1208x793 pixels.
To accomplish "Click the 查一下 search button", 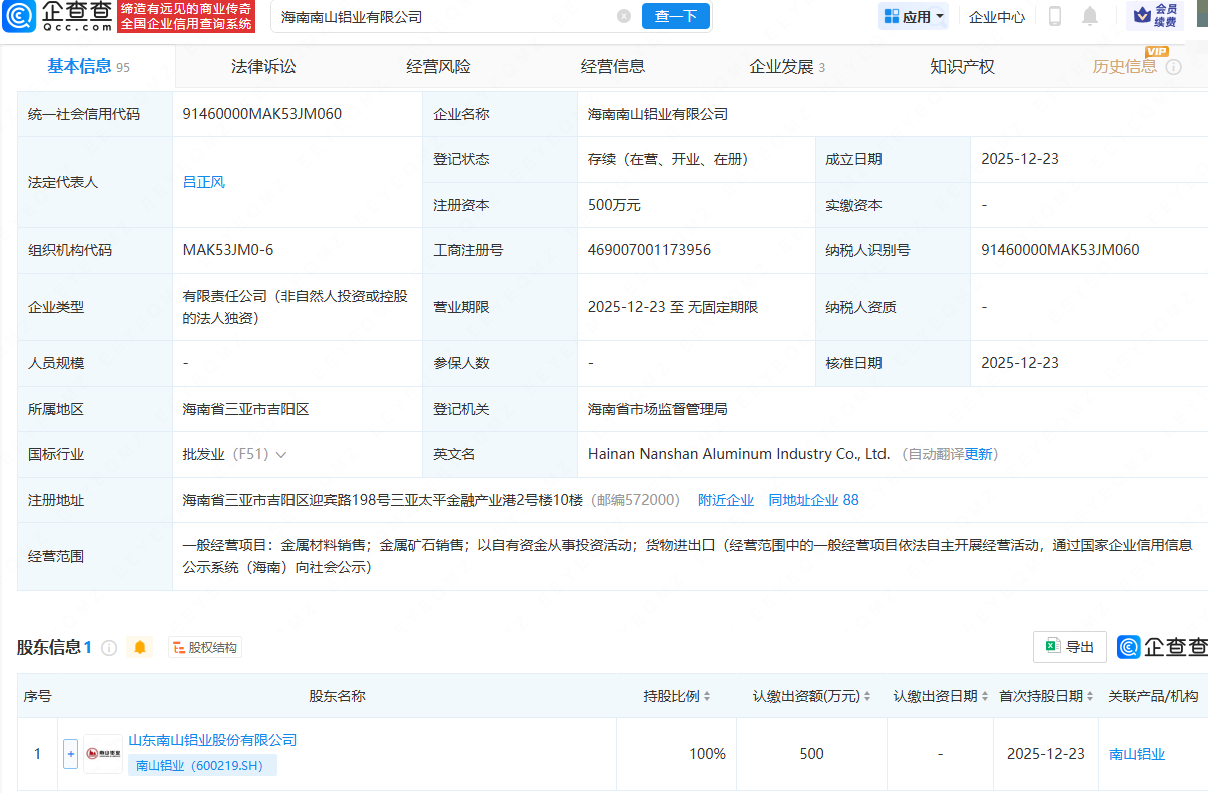I will coord(676,17).
